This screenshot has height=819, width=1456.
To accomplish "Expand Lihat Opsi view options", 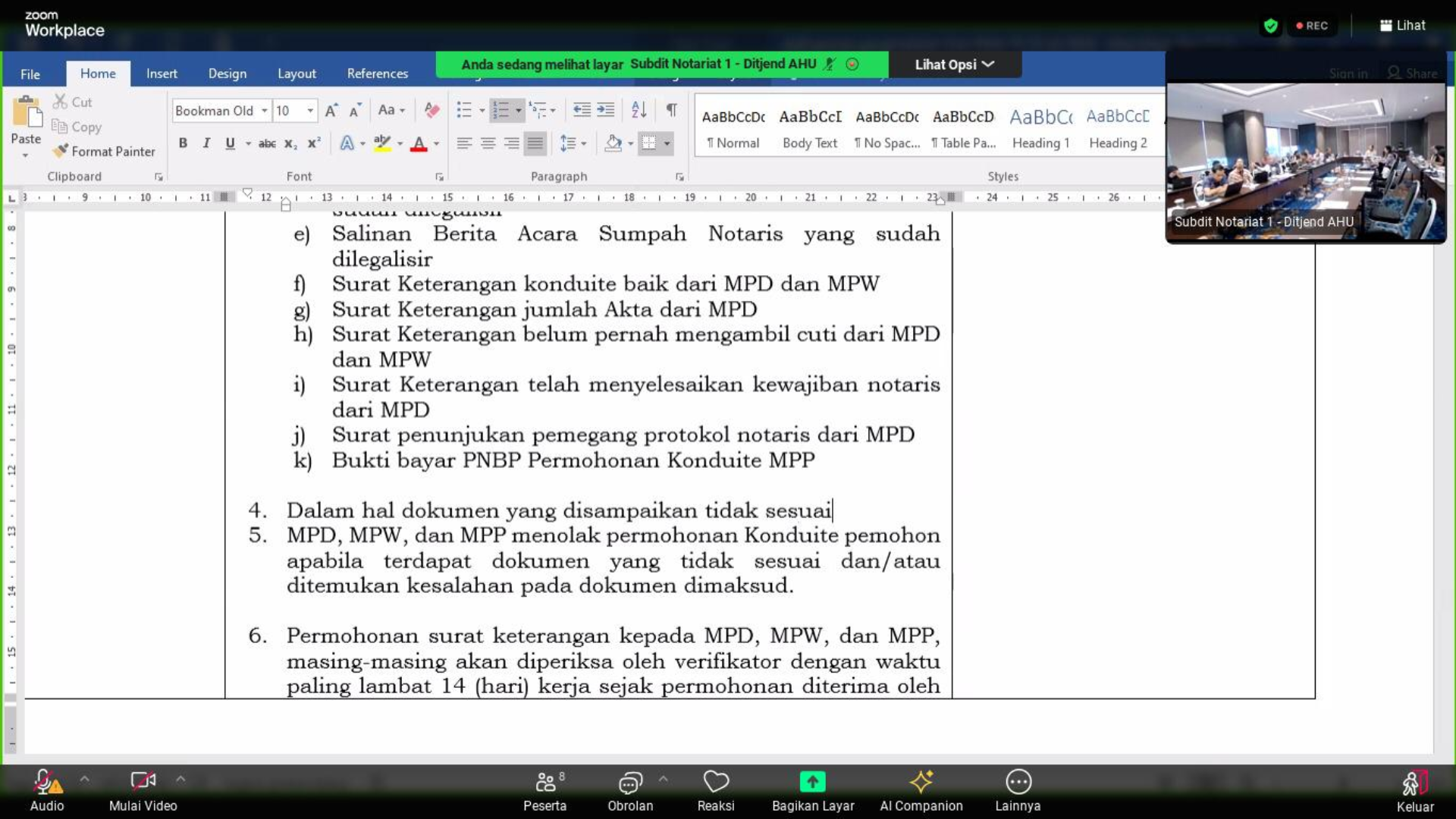I will (x=955, y=64).
